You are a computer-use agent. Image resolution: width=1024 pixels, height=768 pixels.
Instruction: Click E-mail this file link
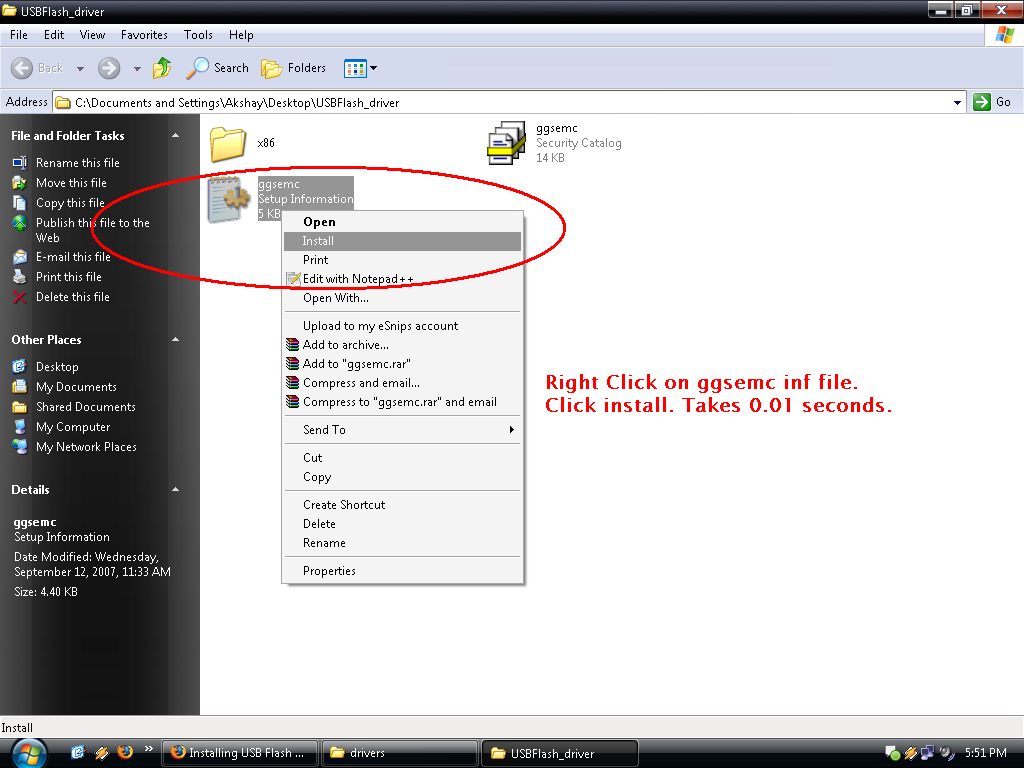(72, 257)
